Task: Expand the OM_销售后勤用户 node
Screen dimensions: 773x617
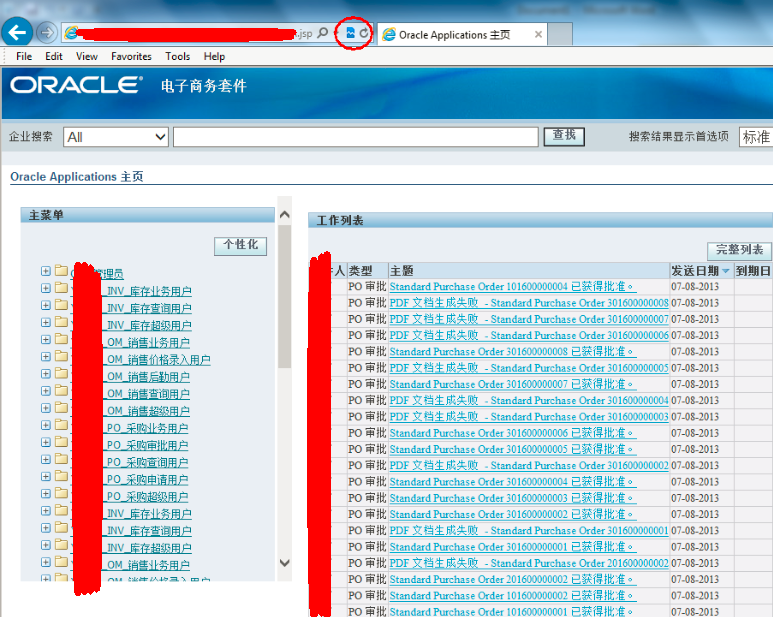Action: point(46,374)
